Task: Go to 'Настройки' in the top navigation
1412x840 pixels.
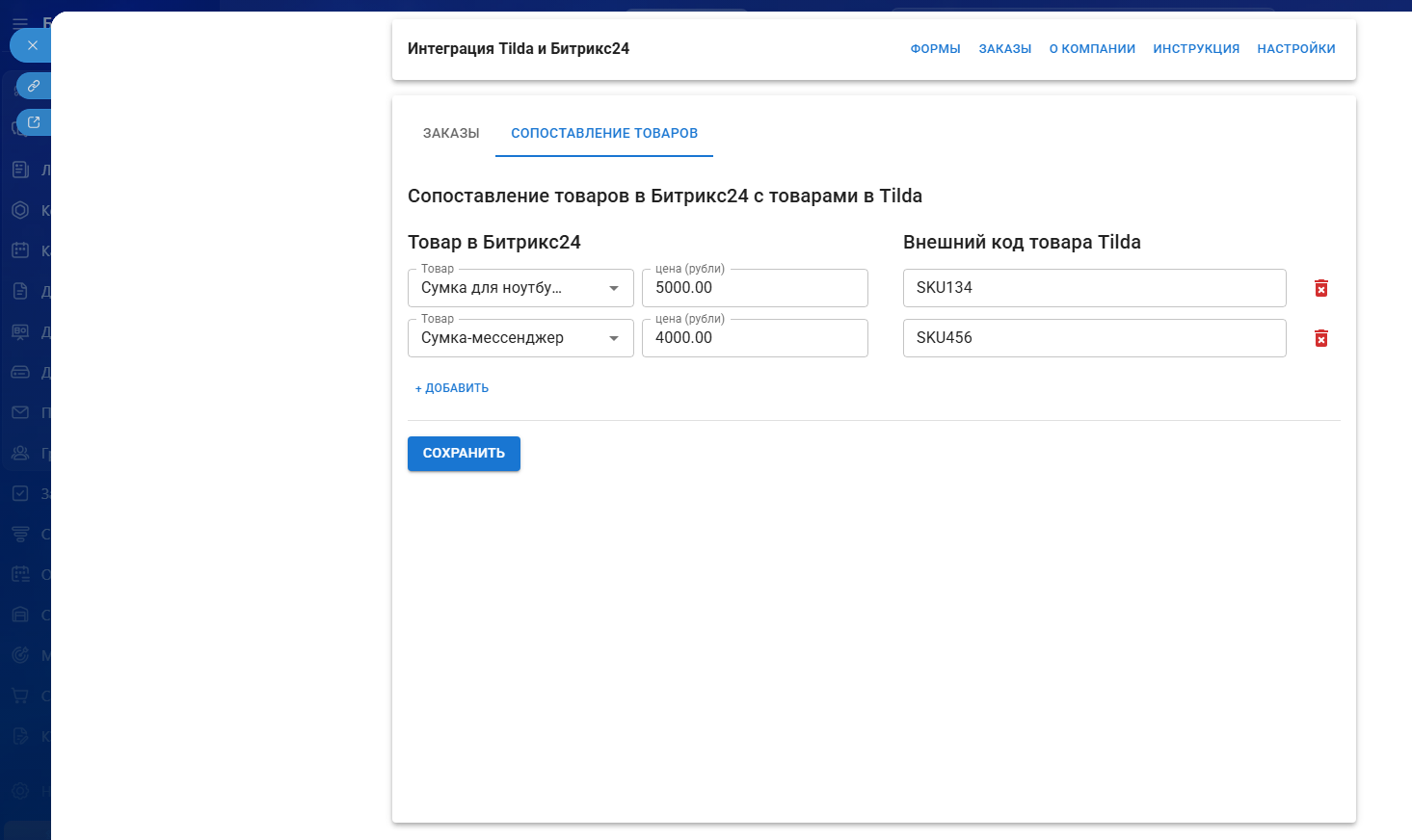Action: point(1295,49)
